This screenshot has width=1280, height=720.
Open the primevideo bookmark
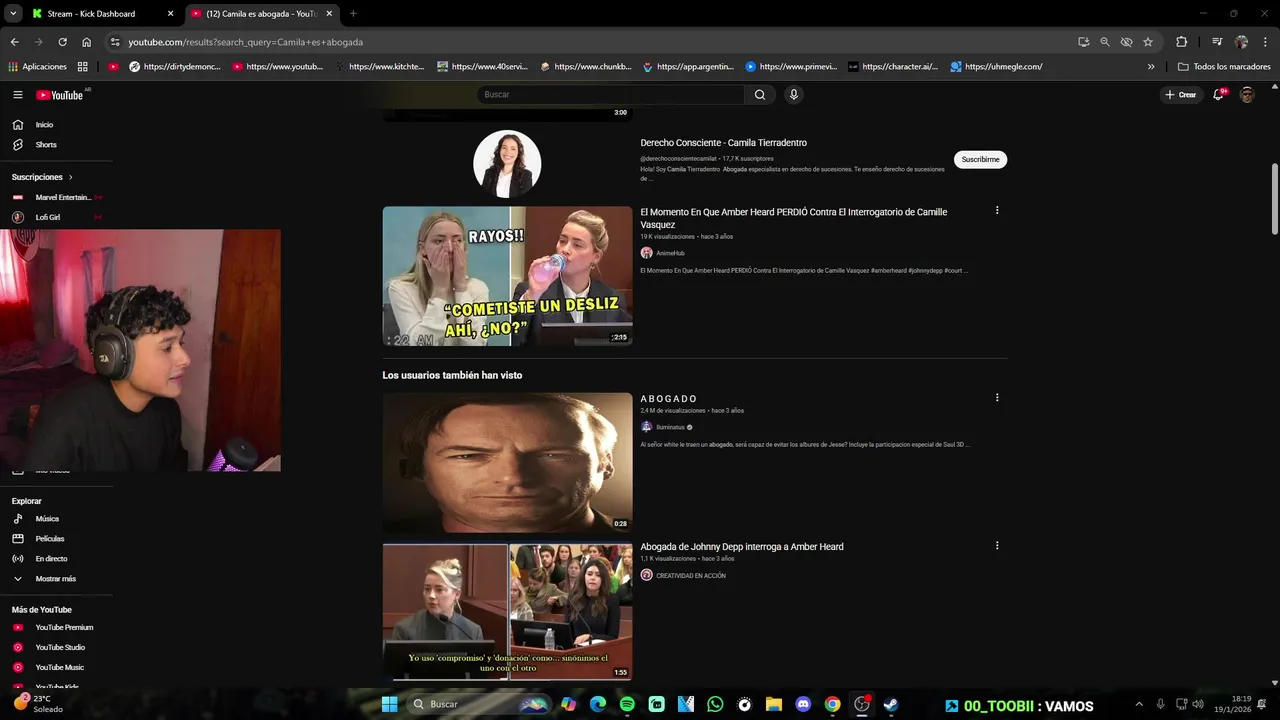791,67
